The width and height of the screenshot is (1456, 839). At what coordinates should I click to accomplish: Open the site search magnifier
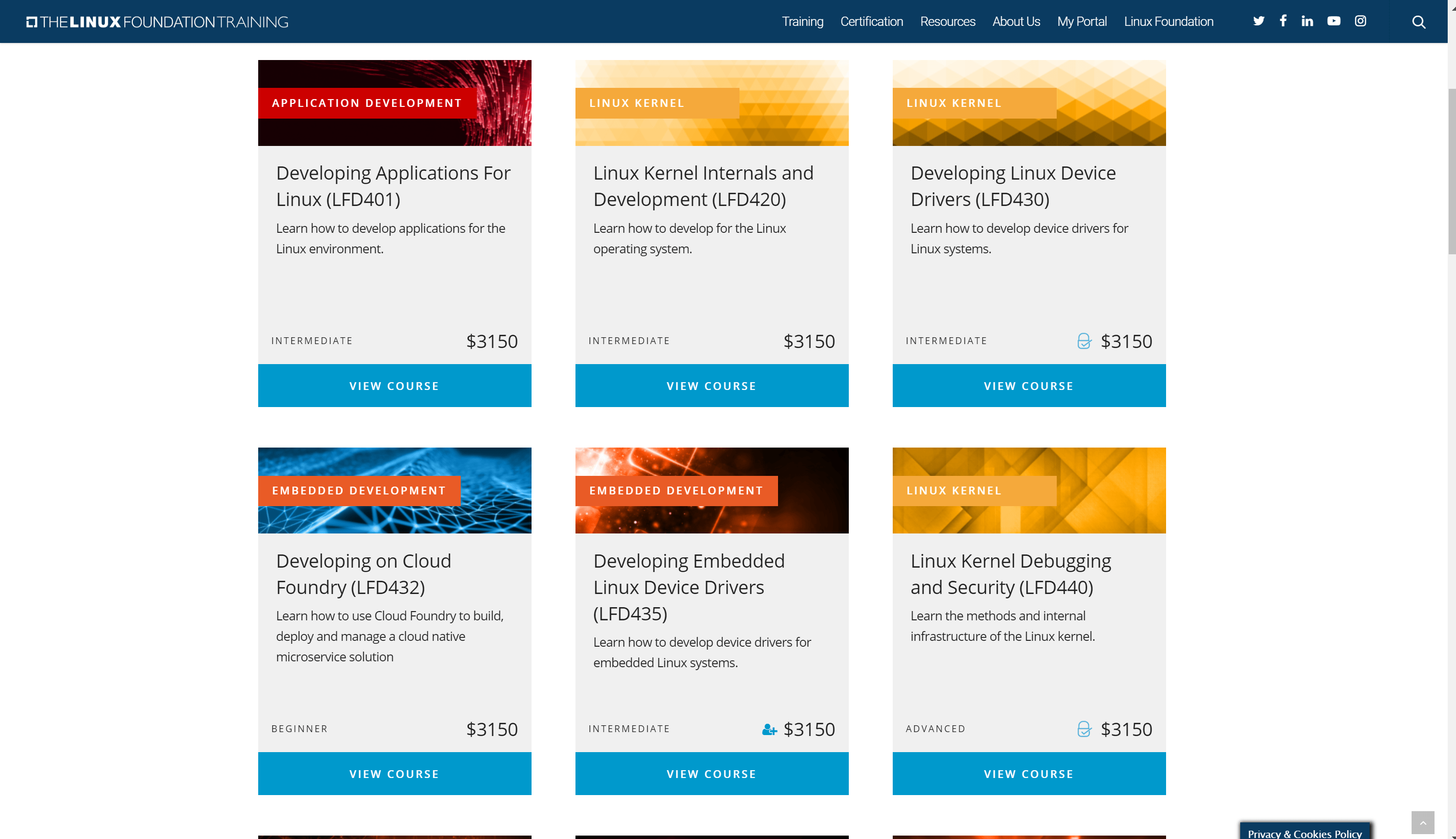coord(1418,22)
